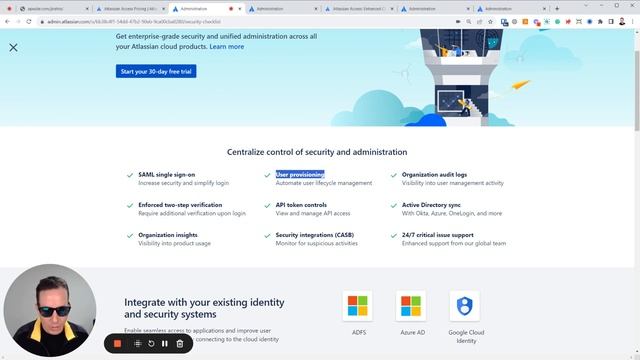Click Start your 30-day free trial
The width and height of the screenshot is (640, 360).
(156, 71)
